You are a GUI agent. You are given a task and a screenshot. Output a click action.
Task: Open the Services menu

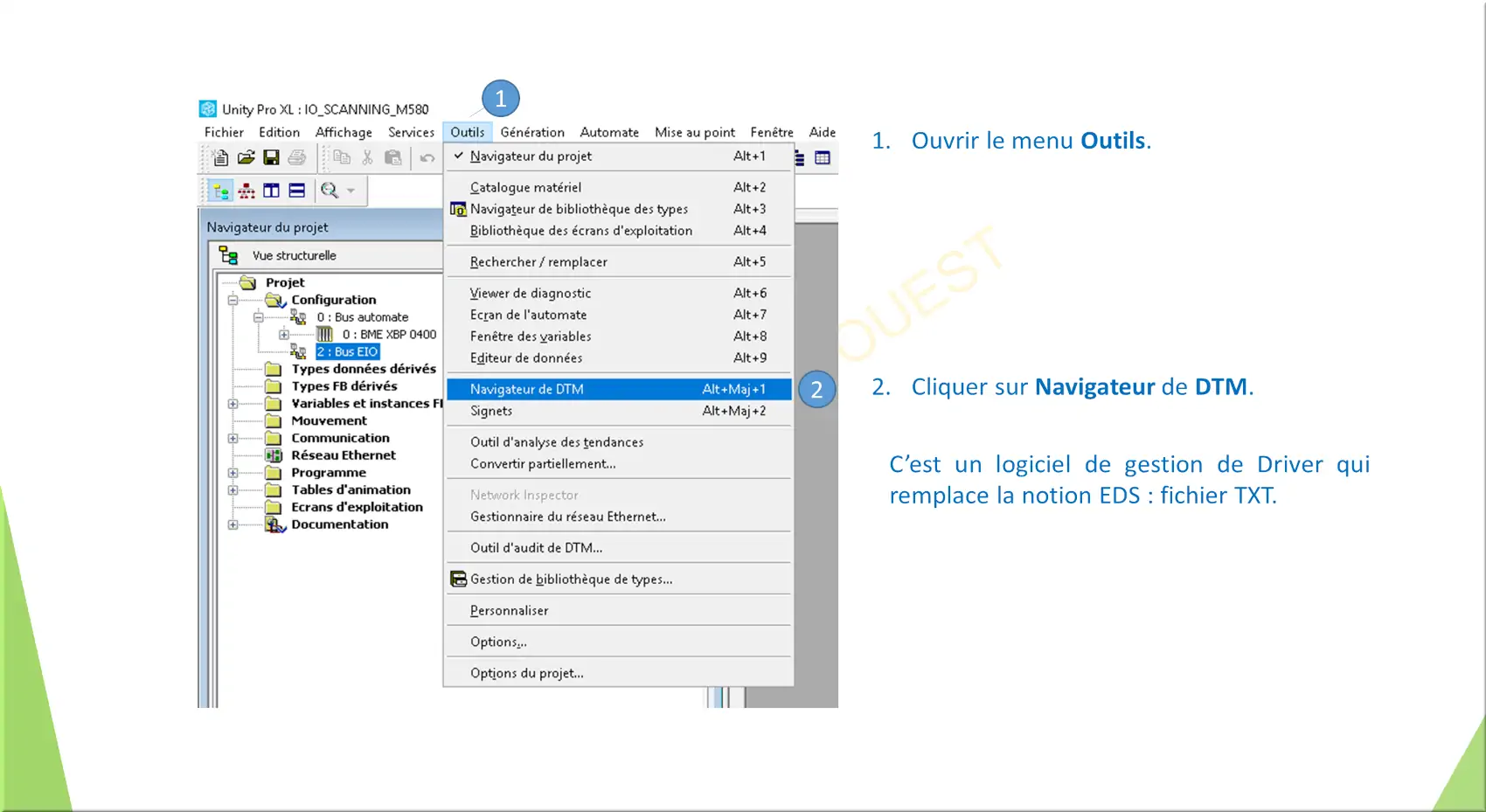pos(411,132)
